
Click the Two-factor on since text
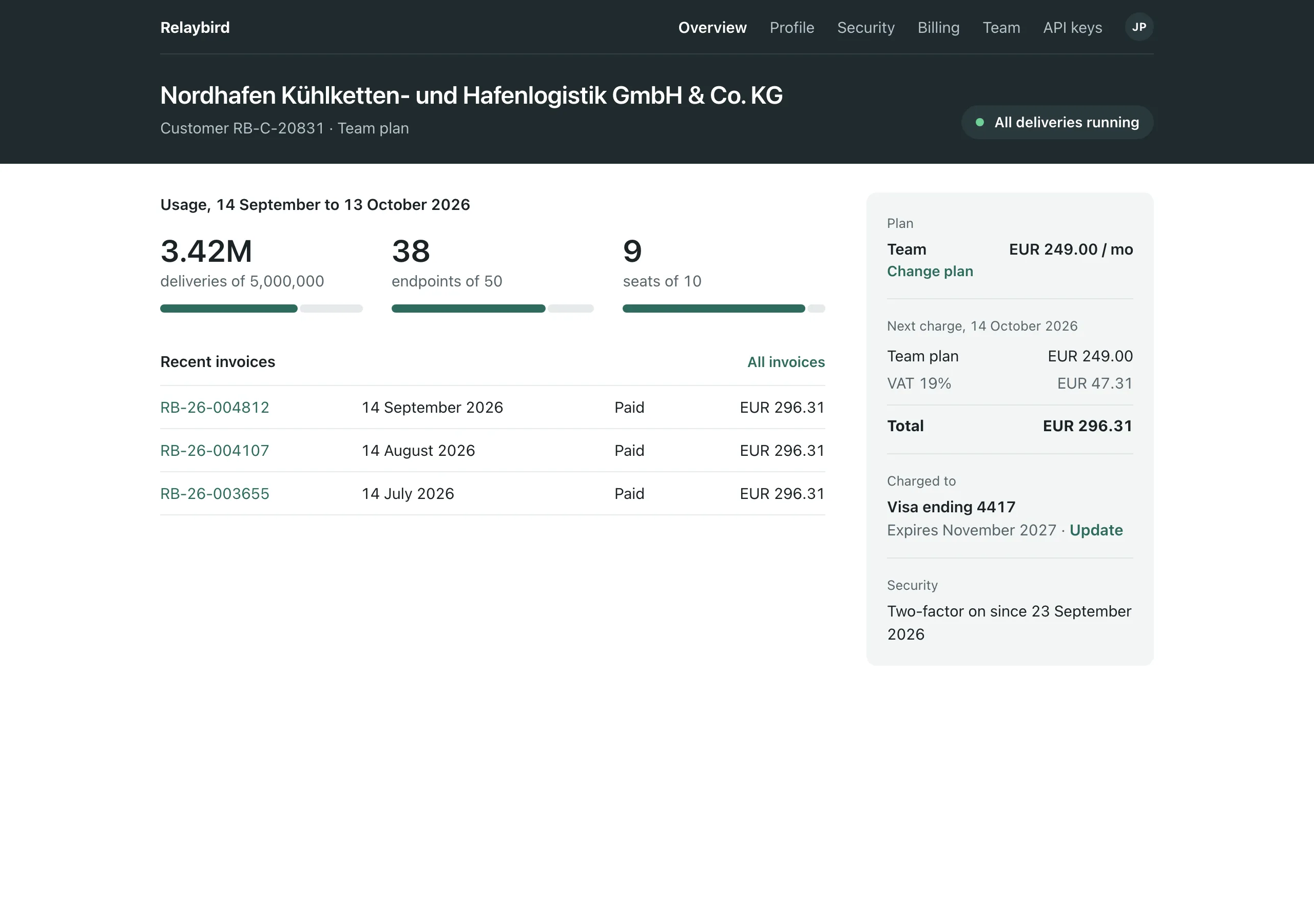coord(1010,623)
